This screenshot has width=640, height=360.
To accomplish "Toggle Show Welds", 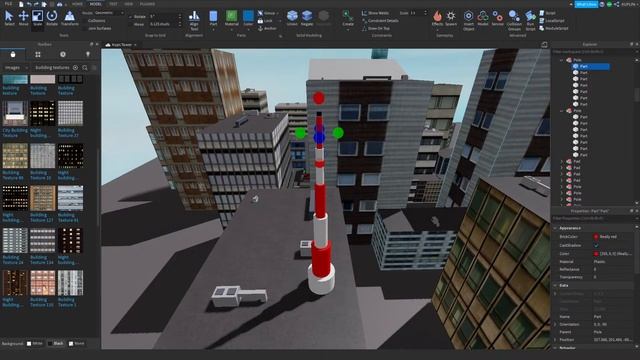I will point(376,13).
